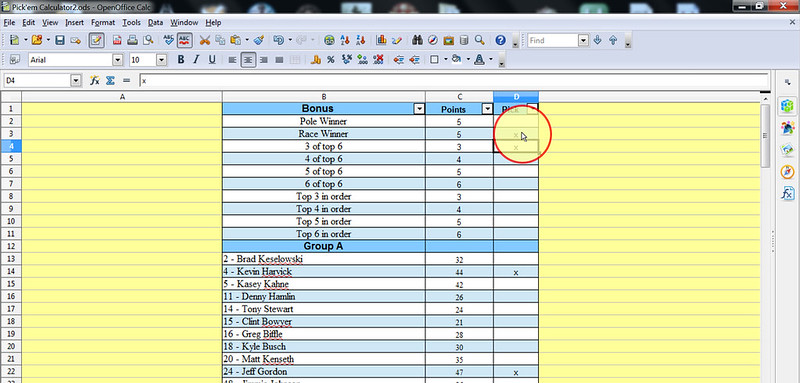
Task: Open the Name Box dropdown arrow
Action: [x=76, y=80]
